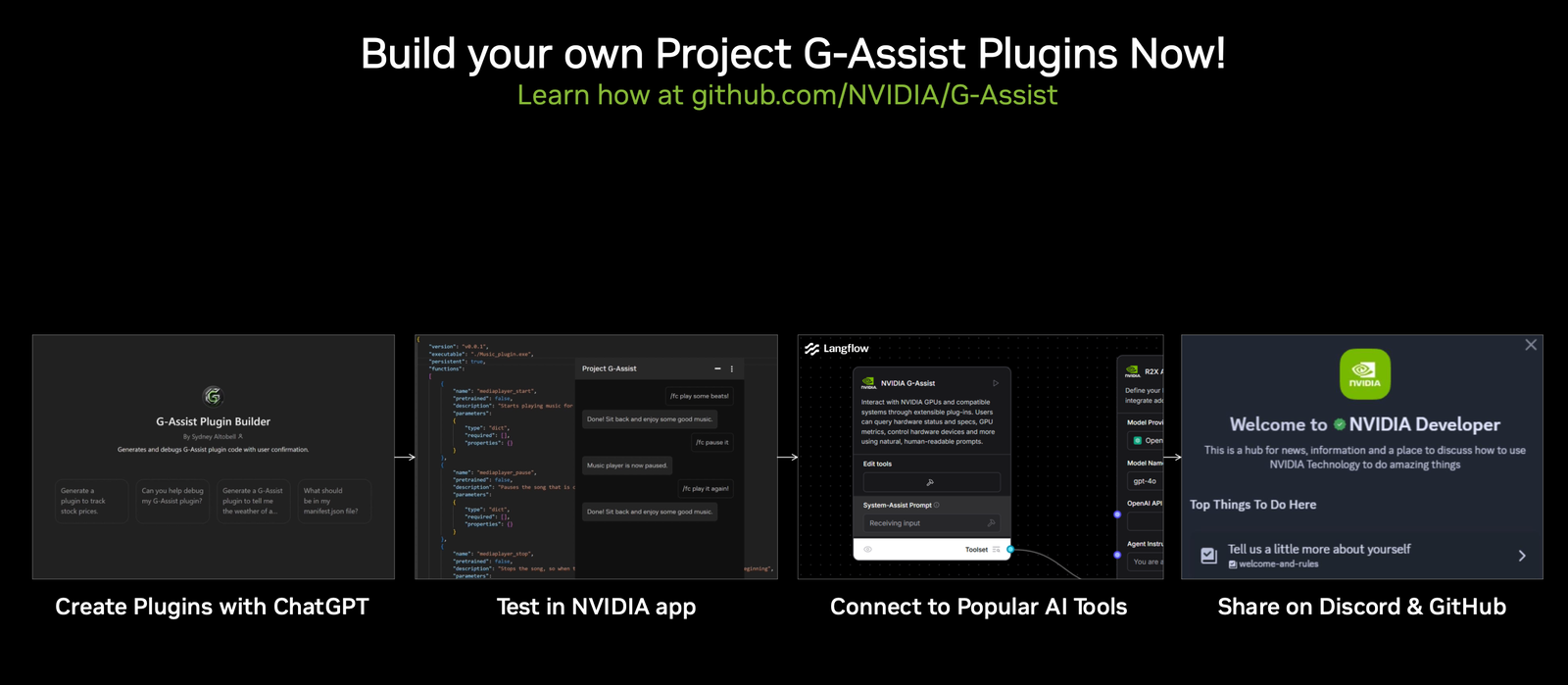Click the G-Assist Plugin Builder logo icon
1568x685 pixels.
tap(213, 396)
